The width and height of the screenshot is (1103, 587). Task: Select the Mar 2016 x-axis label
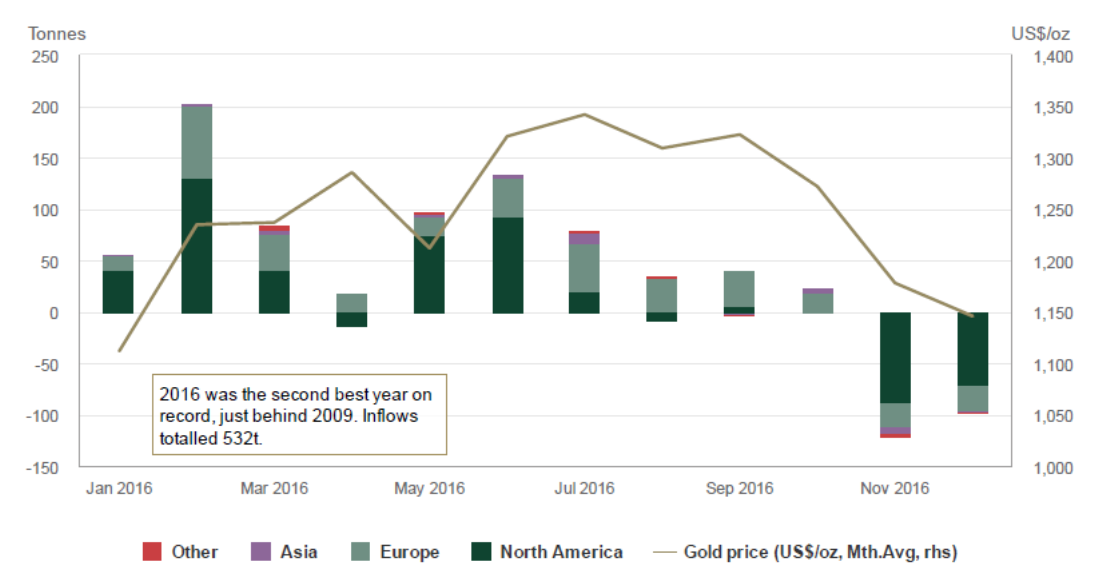(x=274, y=489)
